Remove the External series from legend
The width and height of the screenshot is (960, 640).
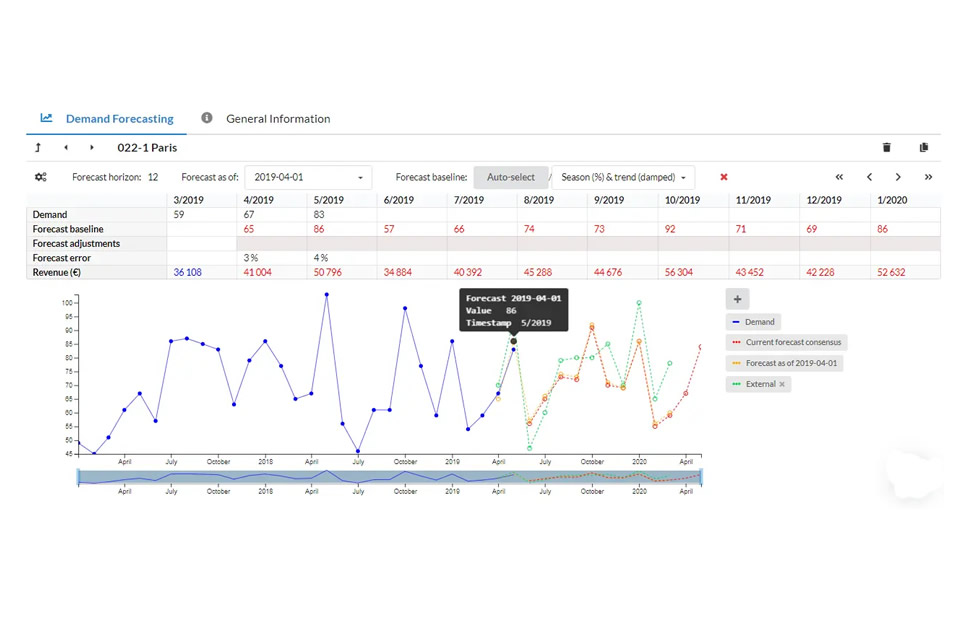click(782, 384)
